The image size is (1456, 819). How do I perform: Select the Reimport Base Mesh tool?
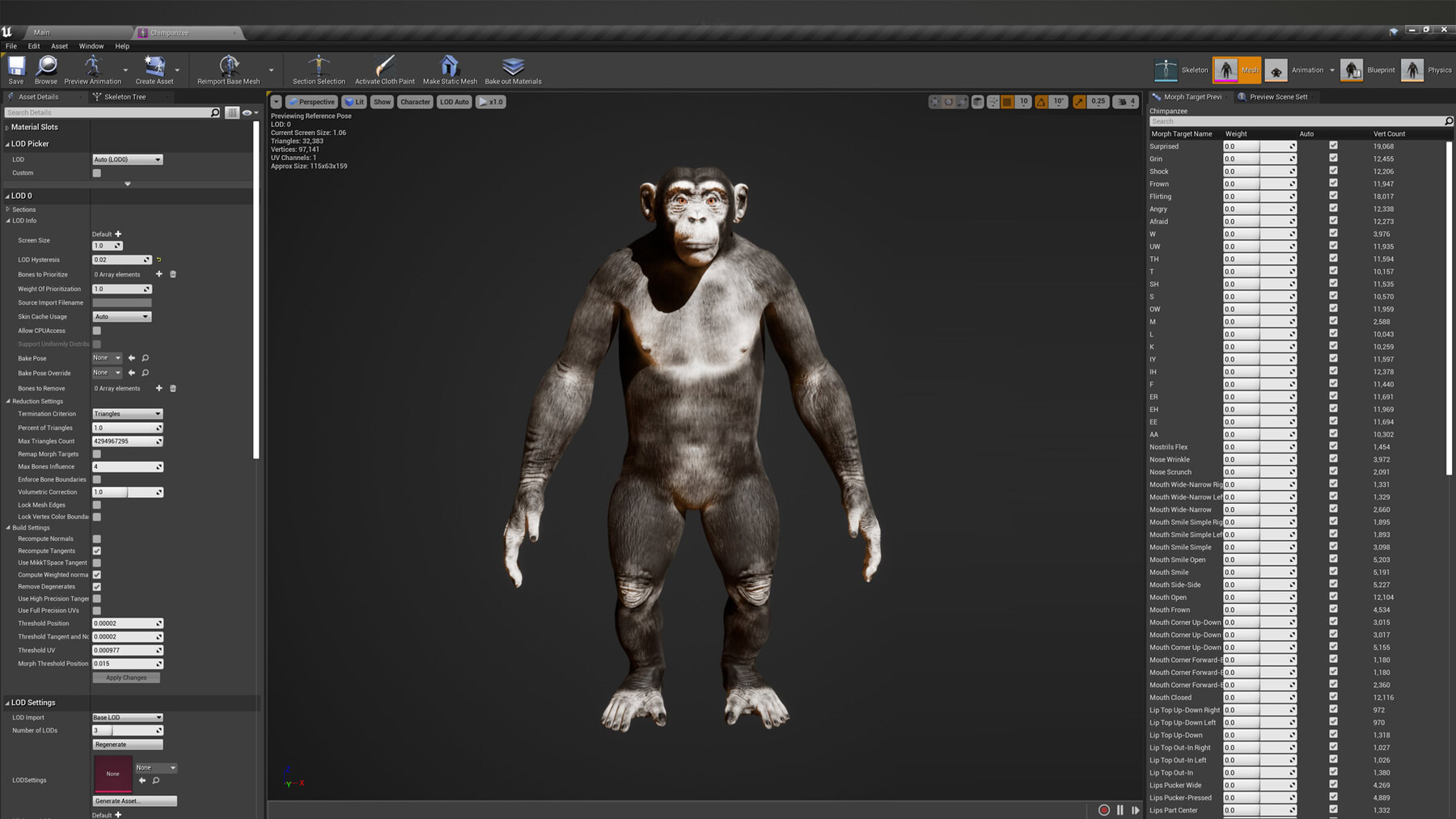pos(229,70)
